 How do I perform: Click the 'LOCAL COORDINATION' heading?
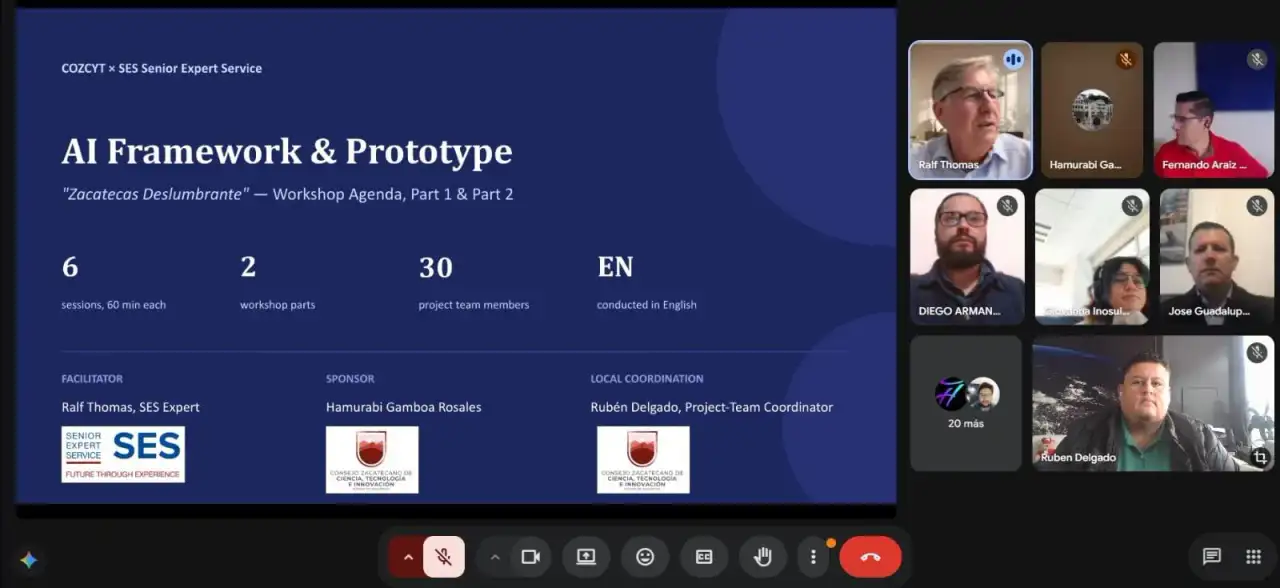[x=647, y=379]
